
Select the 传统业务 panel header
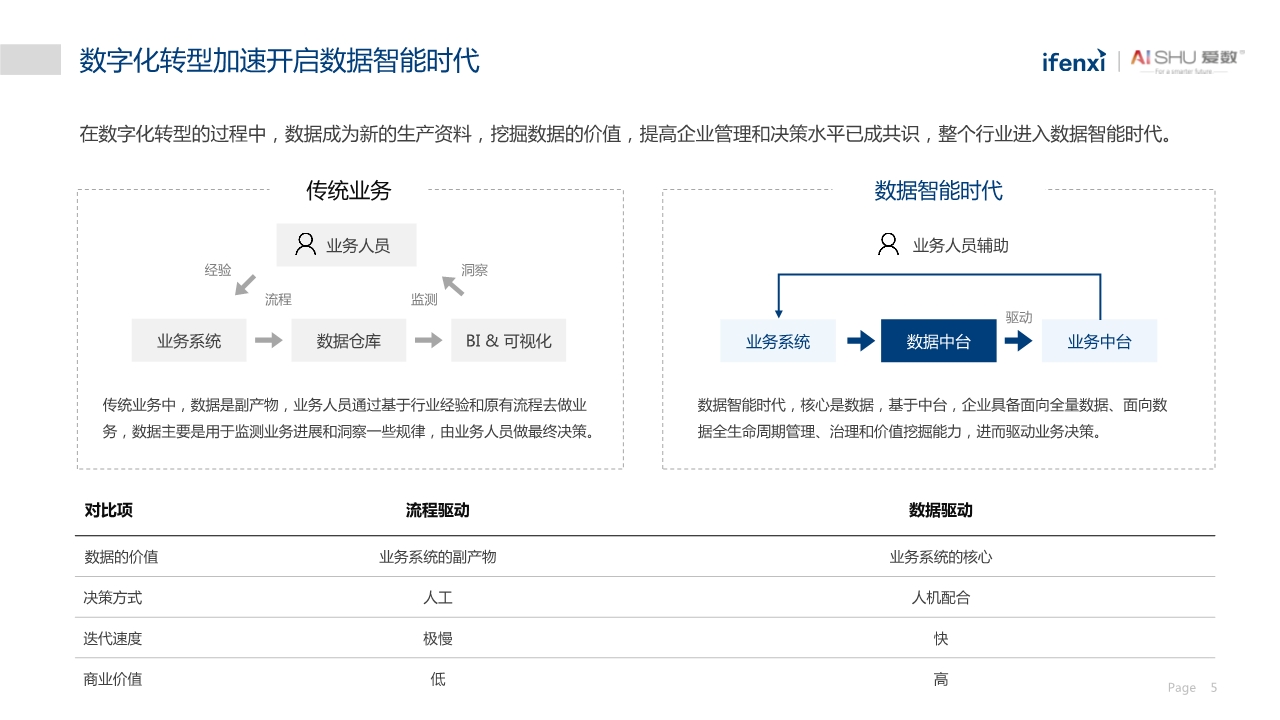point(347,191)
